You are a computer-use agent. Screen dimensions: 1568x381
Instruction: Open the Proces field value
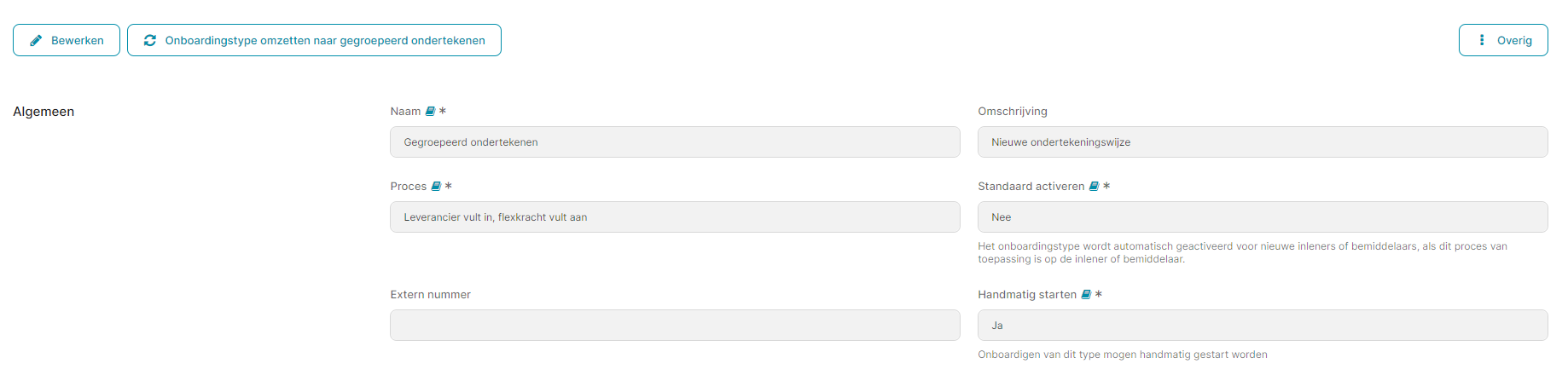click(x=675, y=217)
